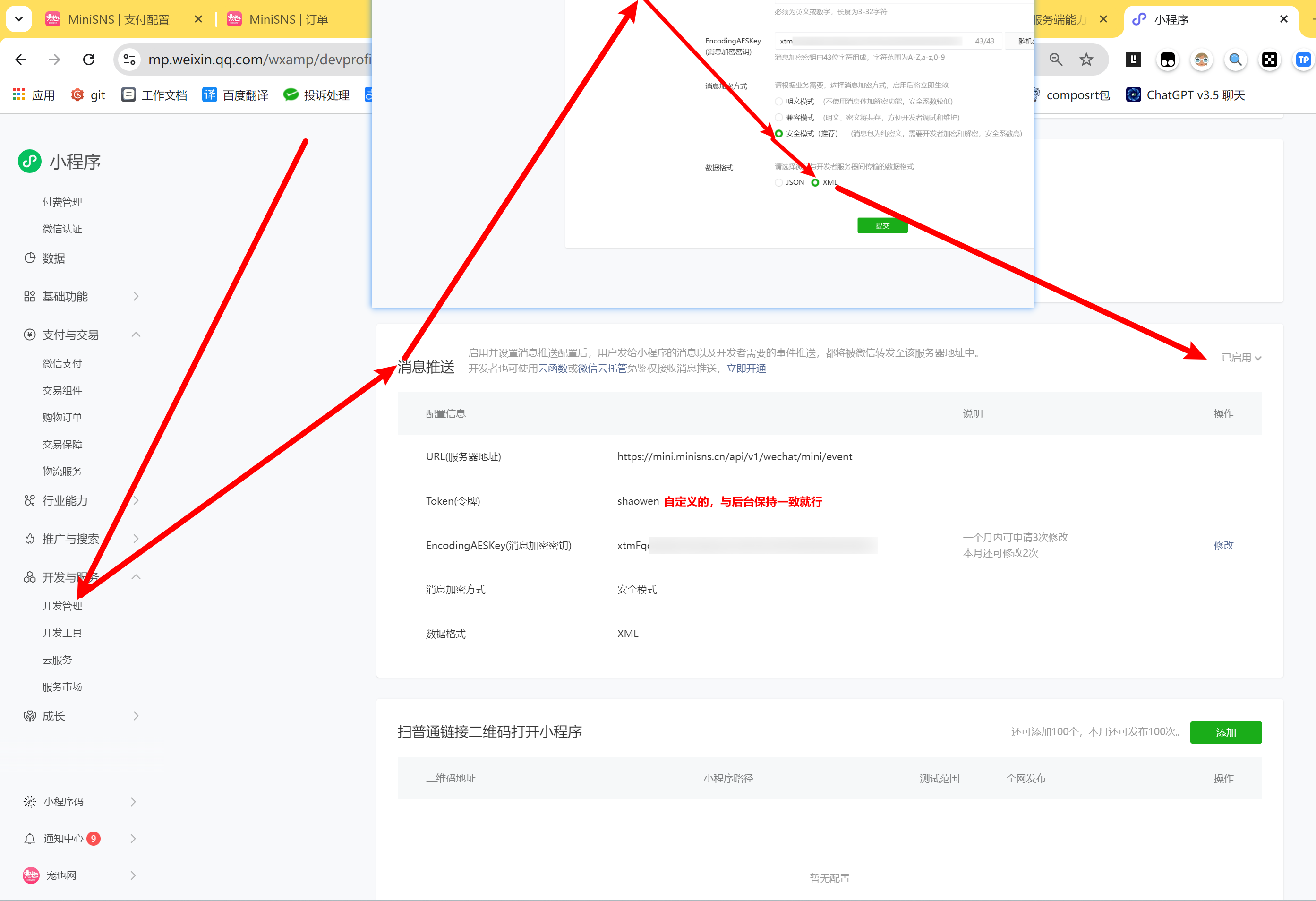Click the 小程序 green logo in sidebar
Screen dimensions: 1316x901
click(30, 162)
